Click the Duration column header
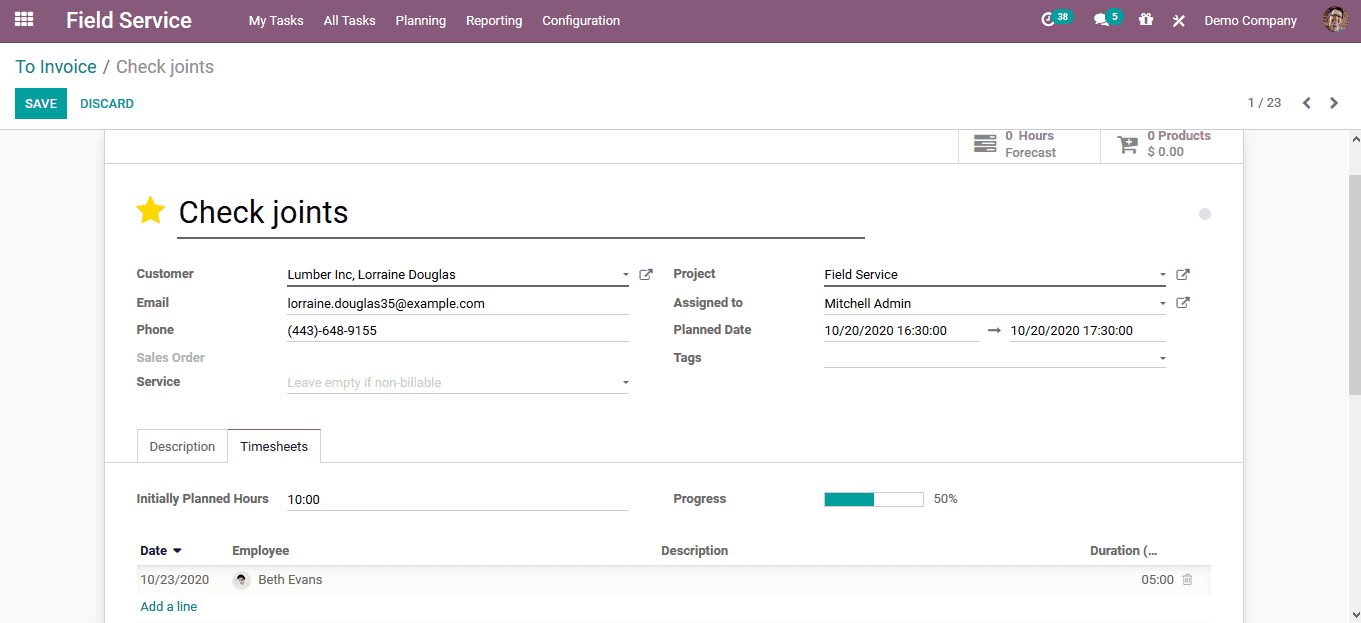1361x623 pixels. tap(1123, 550)
